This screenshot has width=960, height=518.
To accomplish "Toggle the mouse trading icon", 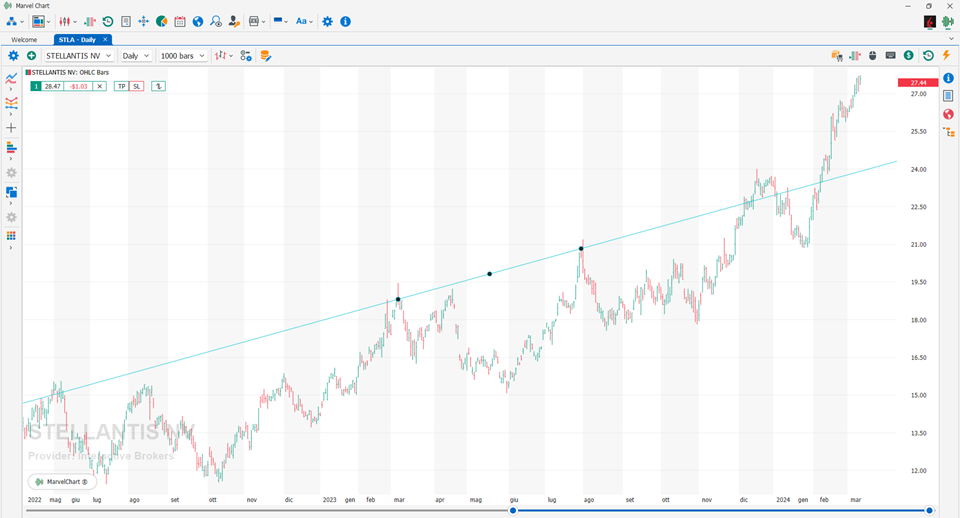I will (x=872, y=56).
